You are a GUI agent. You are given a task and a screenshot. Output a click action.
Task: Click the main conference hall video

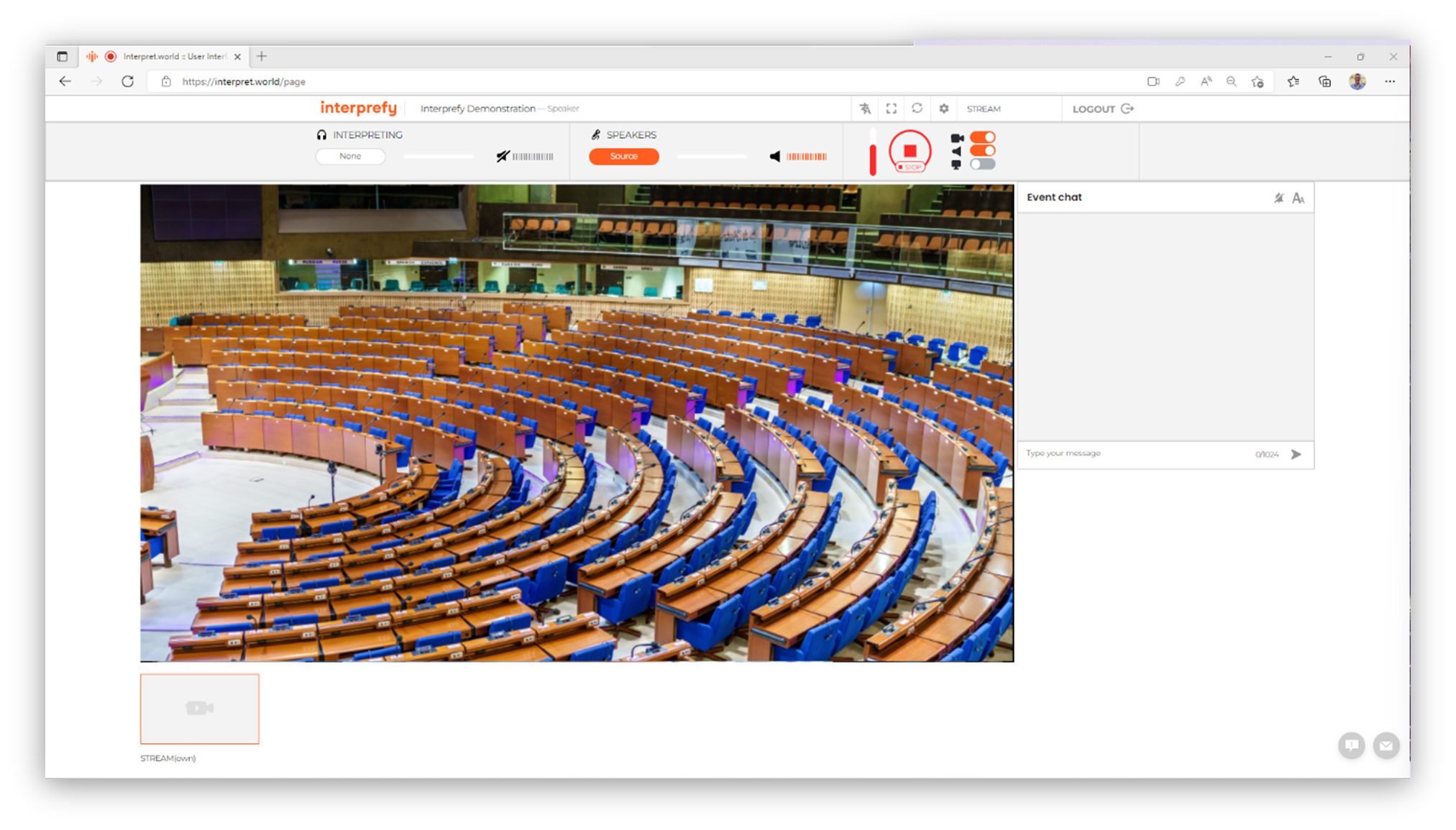click(577, 423)
